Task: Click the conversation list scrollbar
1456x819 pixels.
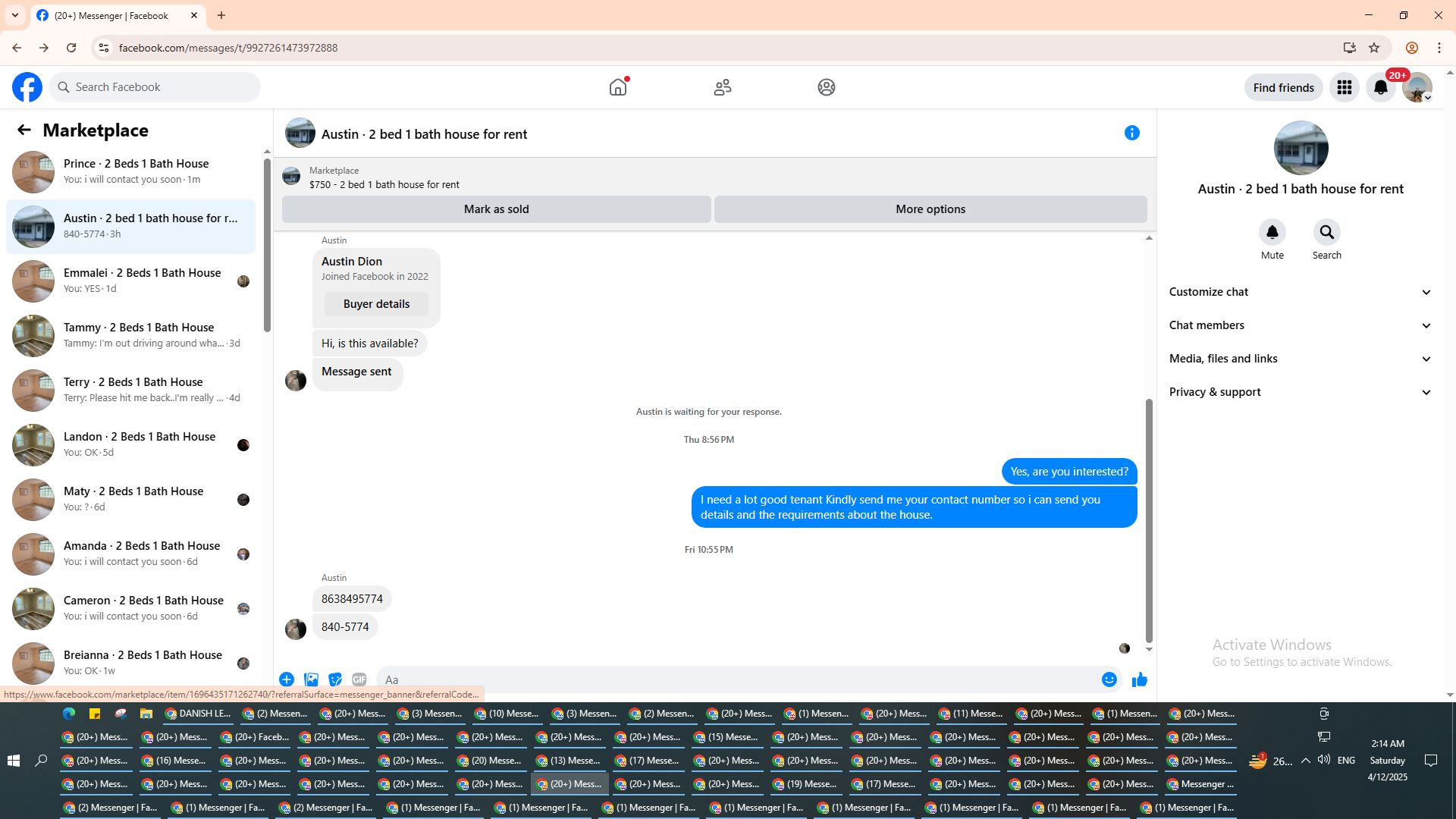Action: tap(267, 244)
